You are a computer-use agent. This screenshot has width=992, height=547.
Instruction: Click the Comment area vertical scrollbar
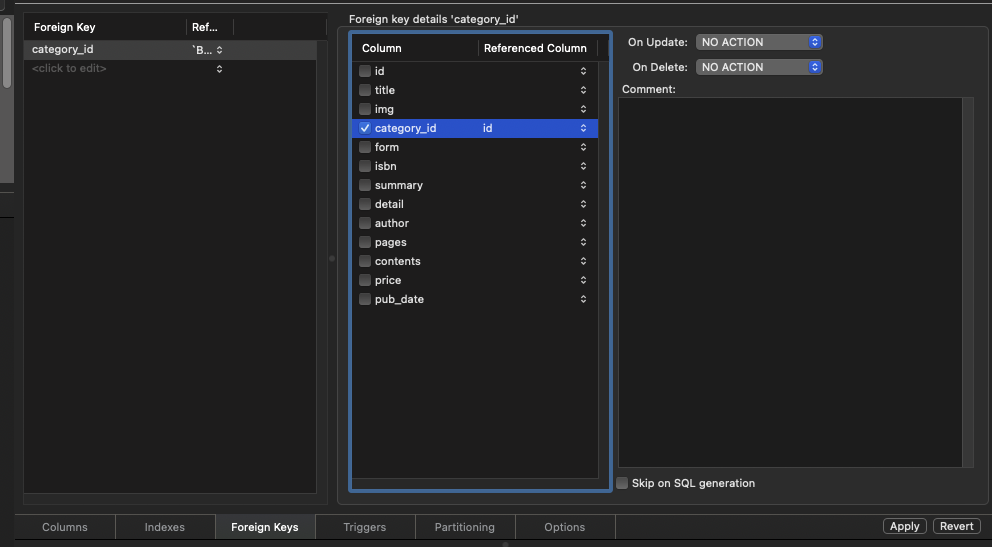coord(968,282)
